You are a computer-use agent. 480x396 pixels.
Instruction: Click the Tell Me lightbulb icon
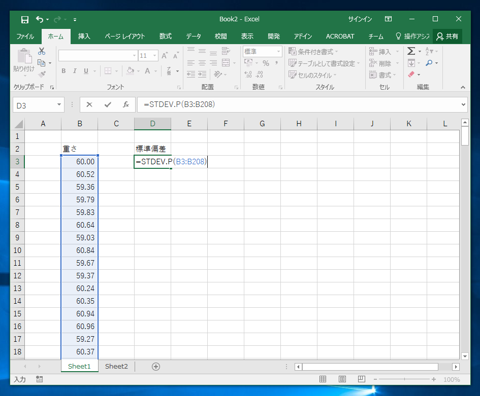tap(398, 36)
